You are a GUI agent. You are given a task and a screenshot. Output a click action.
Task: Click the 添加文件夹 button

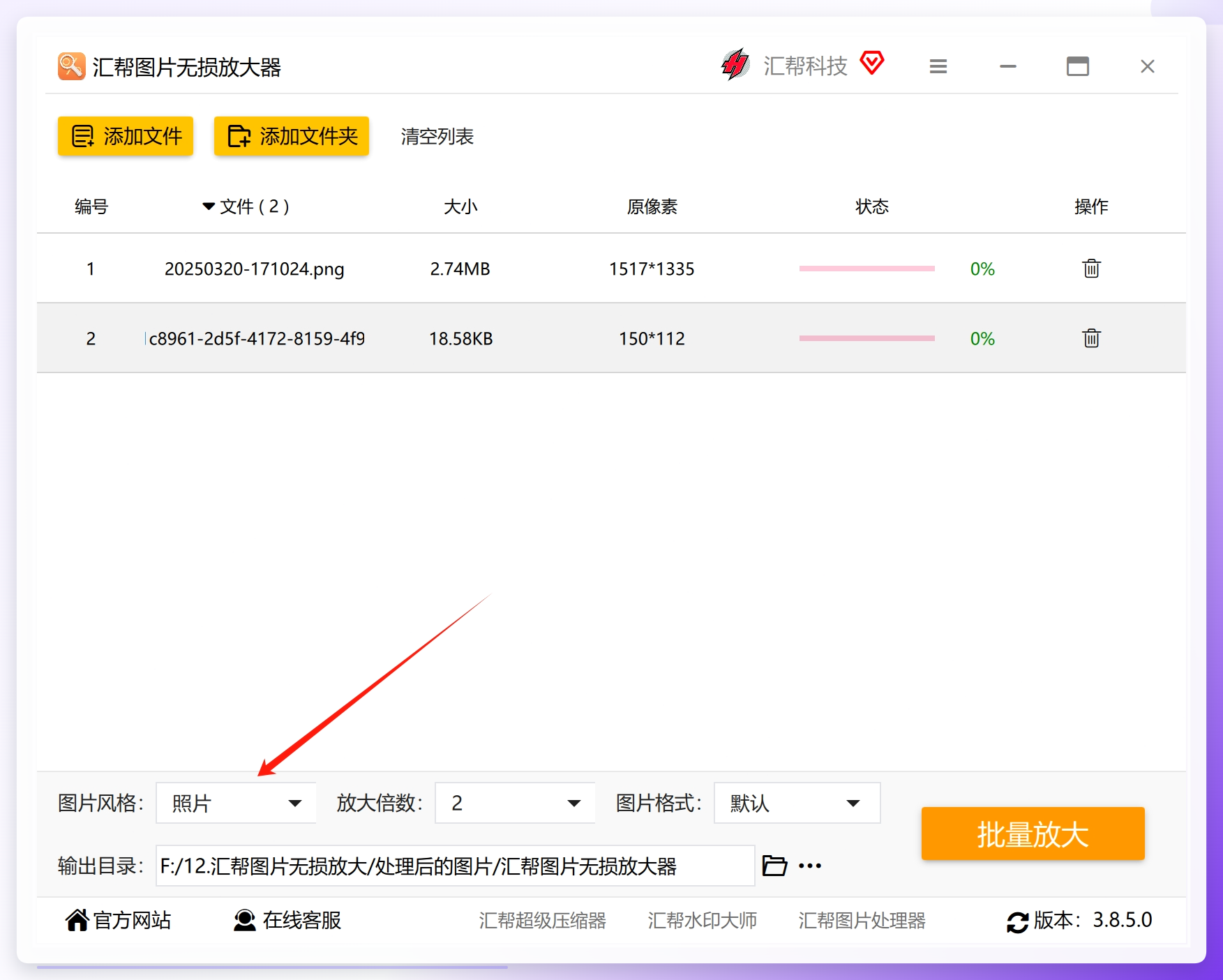(292, 136)
